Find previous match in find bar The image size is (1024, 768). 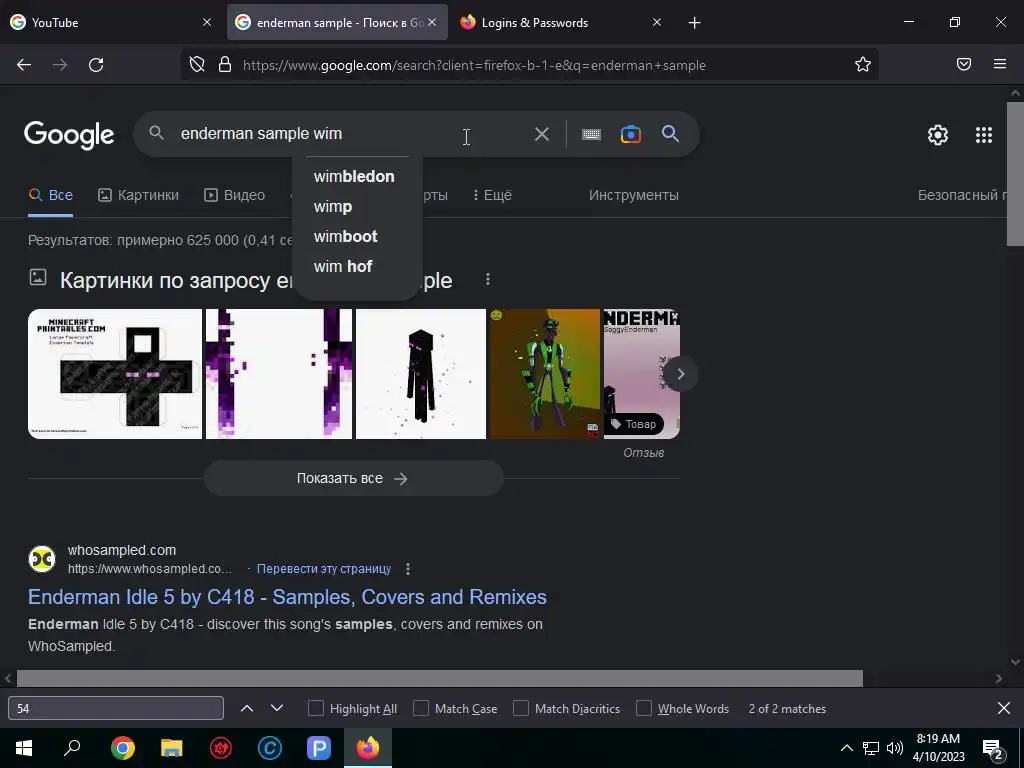[247, 708]
